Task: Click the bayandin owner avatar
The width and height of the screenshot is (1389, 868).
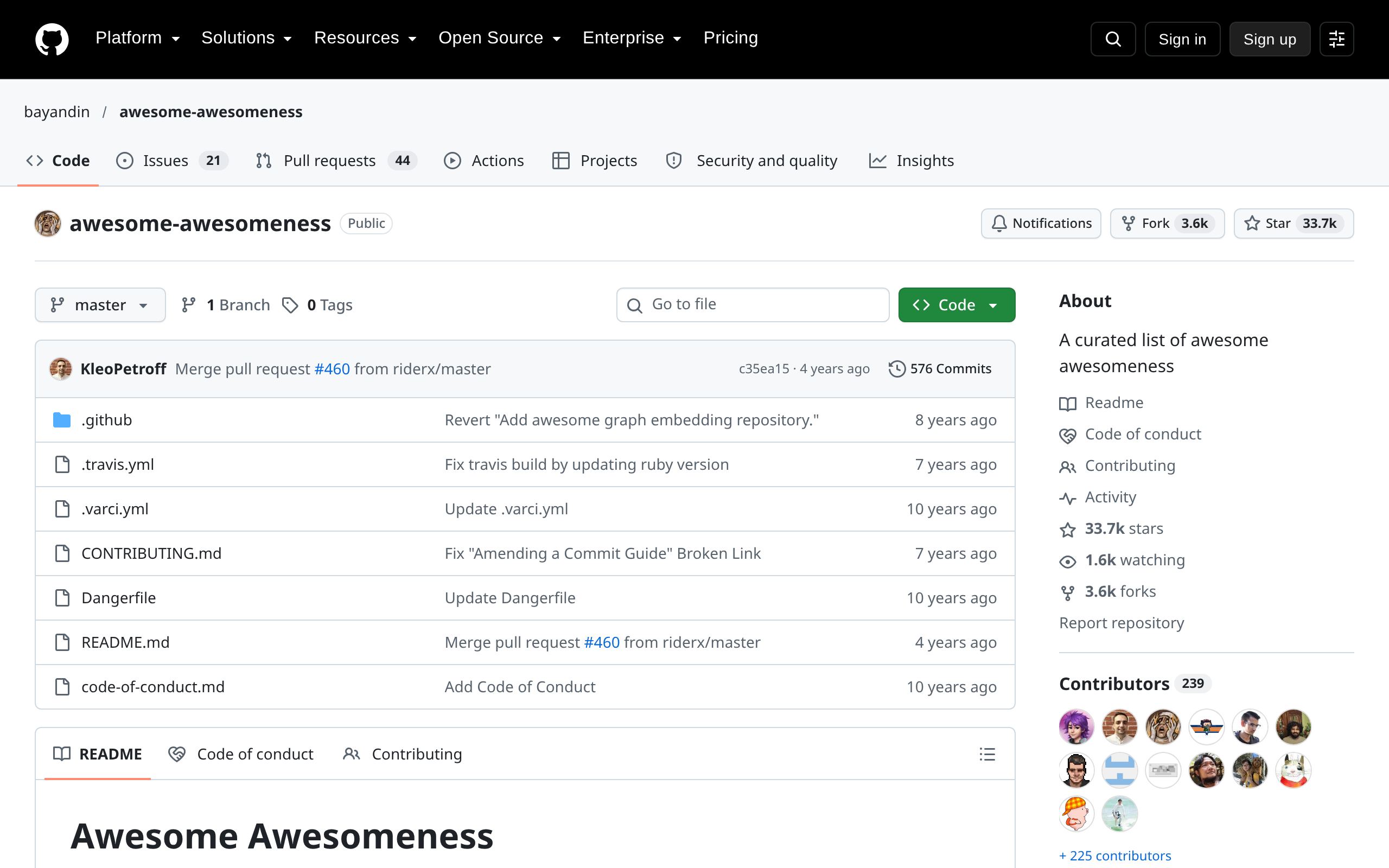Action: click(48, 224)
